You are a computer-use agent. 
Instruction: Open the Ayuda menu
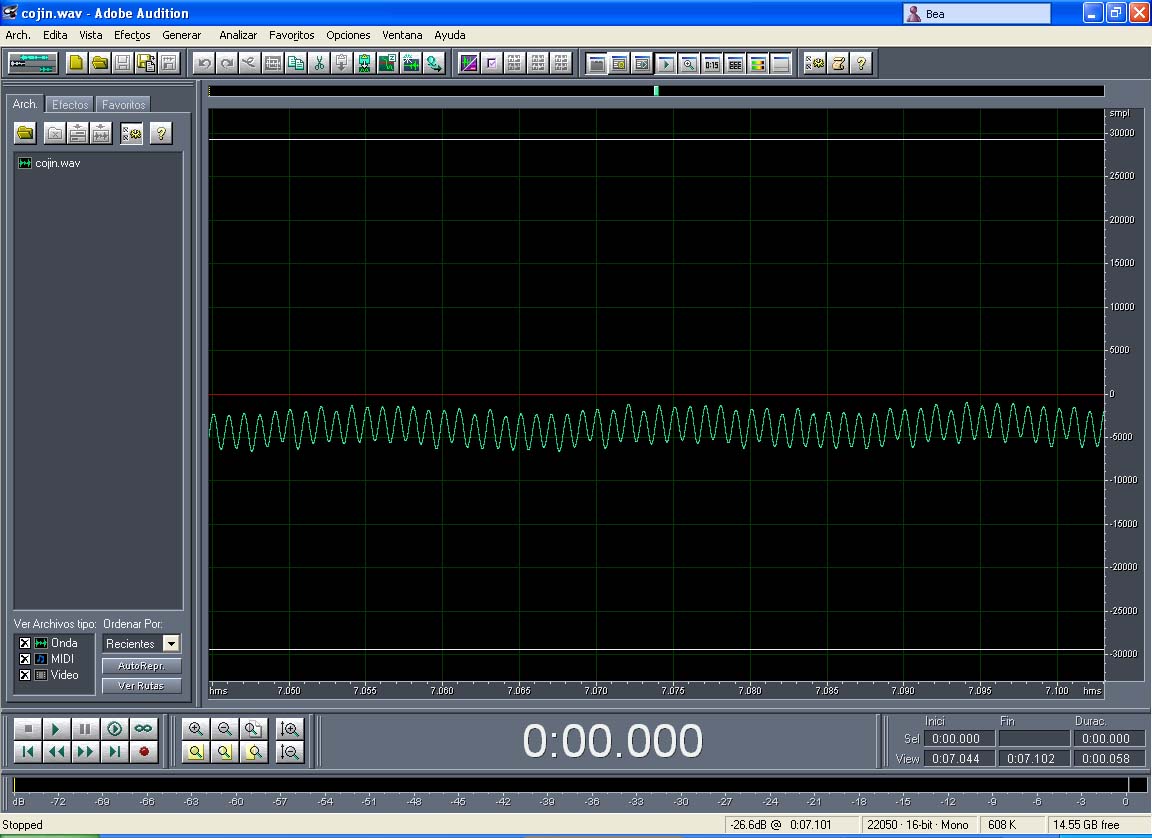pyautogui.click(x=450, y=35)
